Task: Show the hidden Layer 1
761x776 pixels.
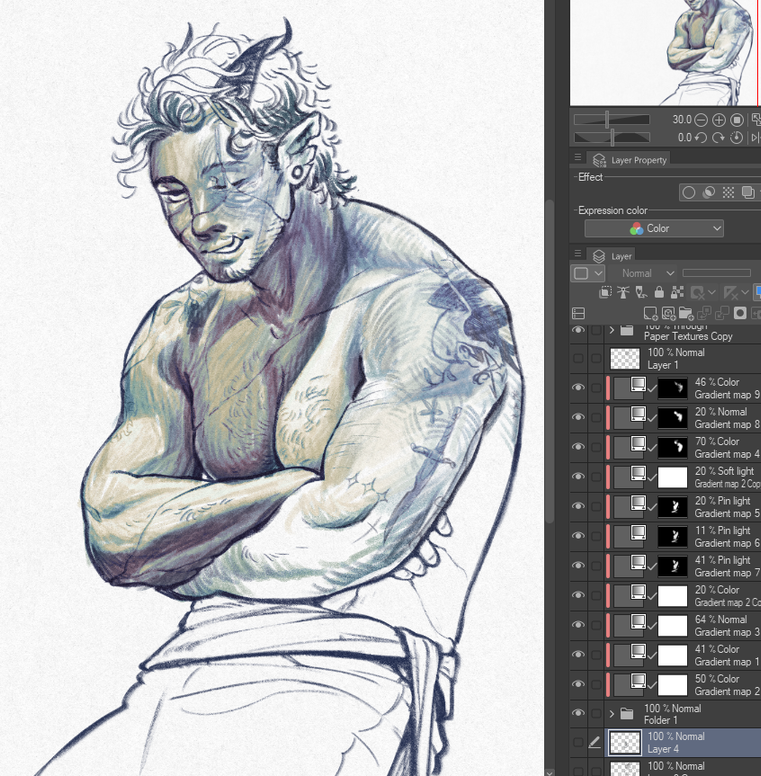Action: point(578,358)
